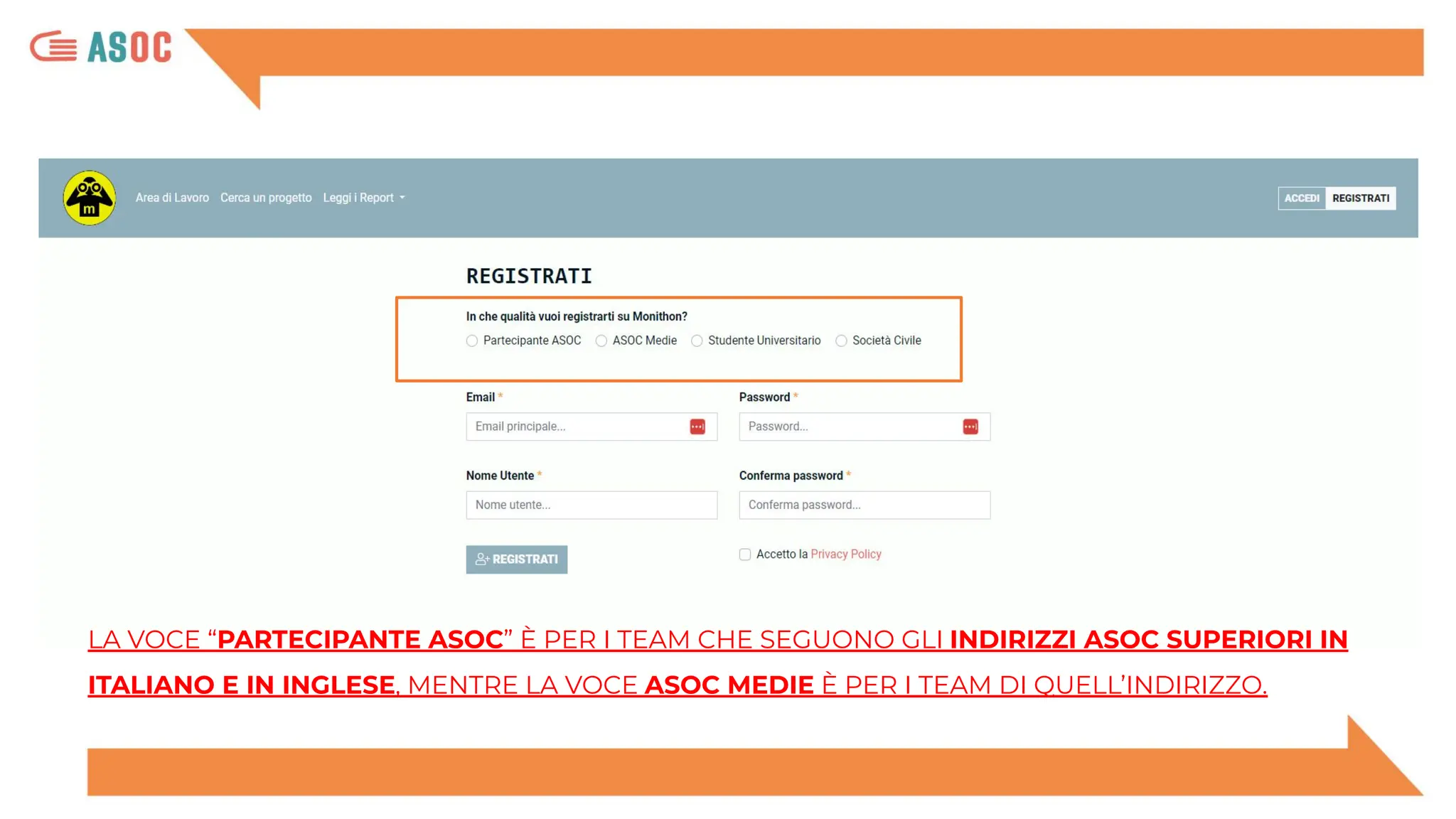
Task: Open the Privacy Policy link
Action: (846, 554)
